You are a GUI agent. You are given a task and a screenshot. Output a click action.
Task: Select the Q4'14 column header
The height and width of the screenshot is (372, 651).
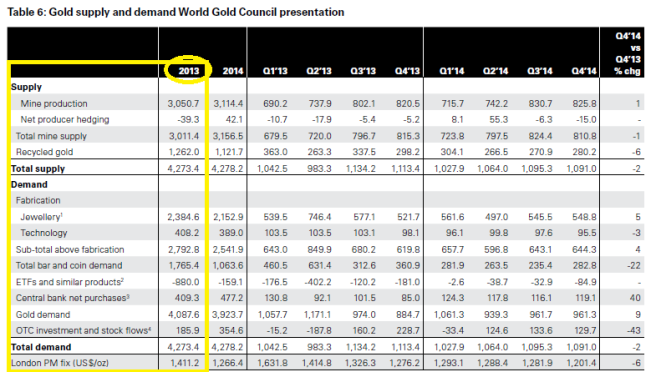(x=584, y=71)
